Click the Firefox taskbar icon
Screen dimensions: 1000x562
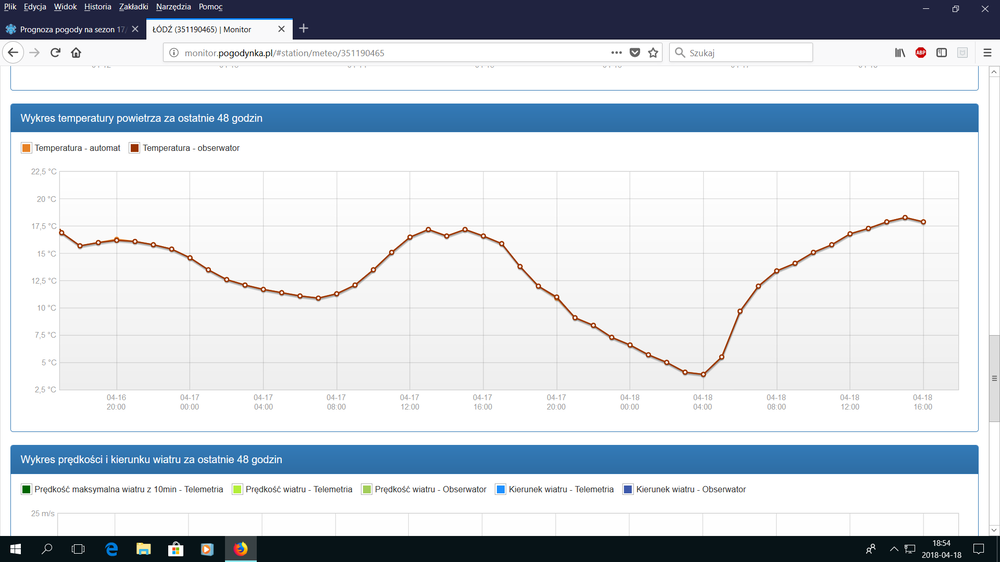pos(240,549)
